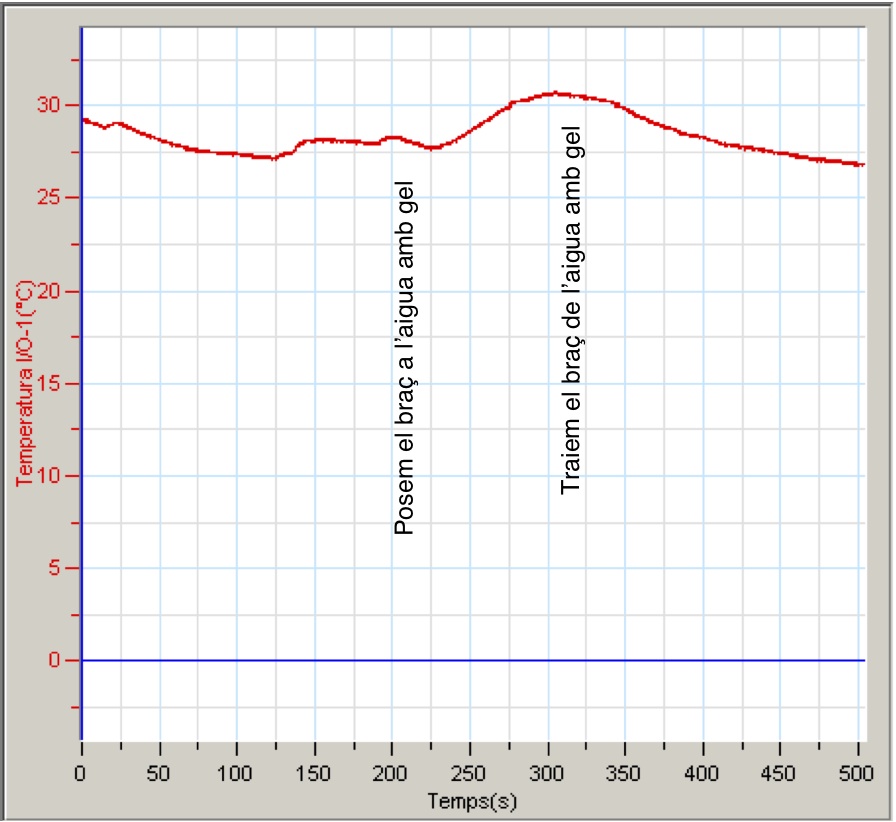Click the red curve's peak near 300 seconds
Image resolution: width=896 pixels, height=822 pixels.
[552, 93]
